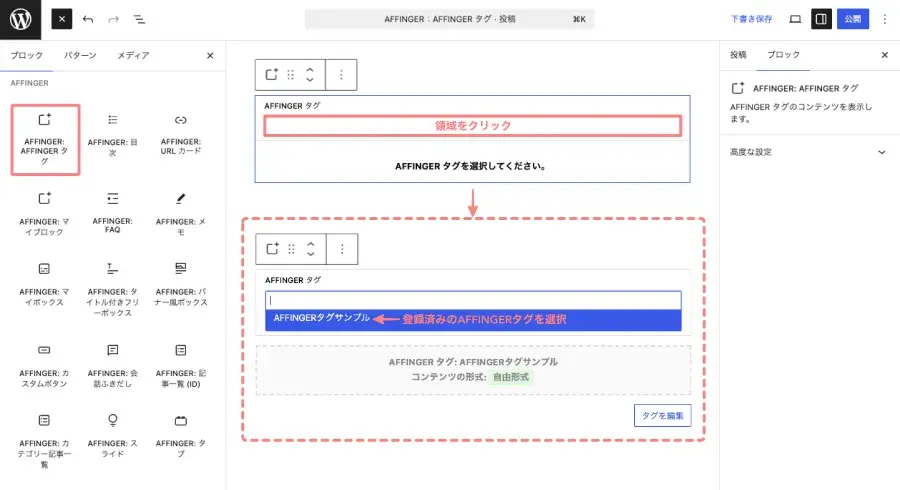Screen dimensions: 900x490
Task: Insert the AFFINGER: バナー風ボックス block
Action: [x=181, y=285]
